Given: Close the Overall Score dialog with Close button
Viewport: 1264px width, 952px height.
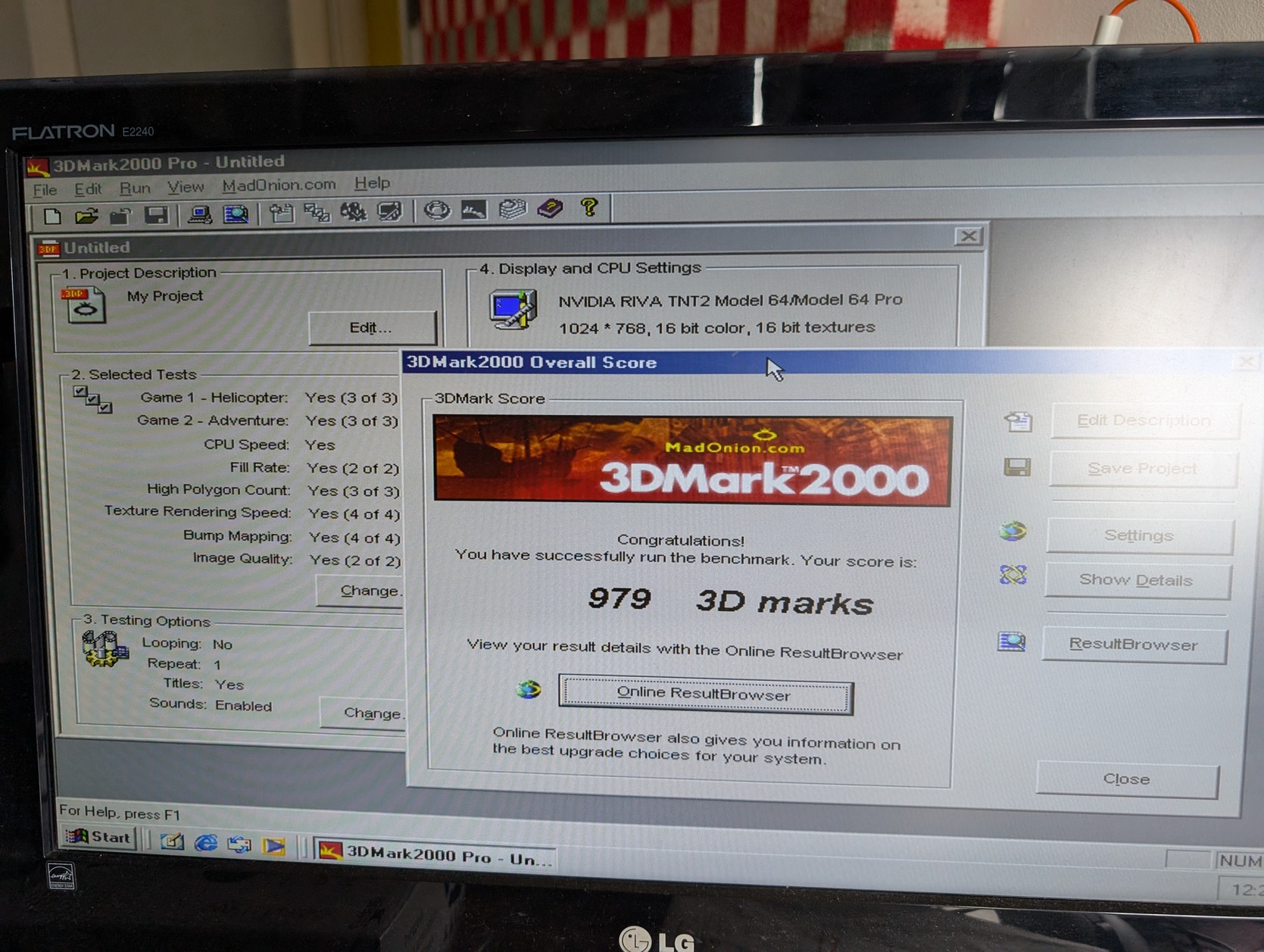Looking at the screenshot, I should click(x=1127, y=779).
